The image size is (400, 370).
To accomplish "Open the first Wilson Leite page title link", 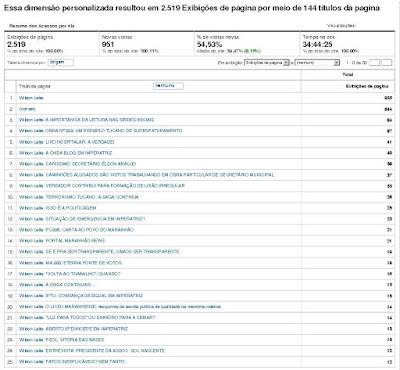I will [31, 98].
